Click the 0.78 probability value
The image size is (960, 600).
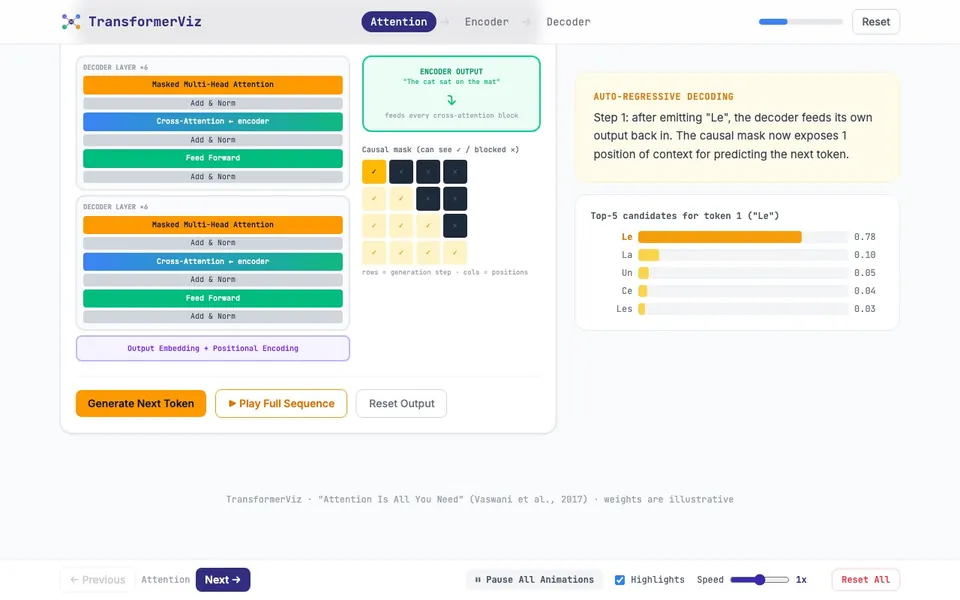[864, 237]
